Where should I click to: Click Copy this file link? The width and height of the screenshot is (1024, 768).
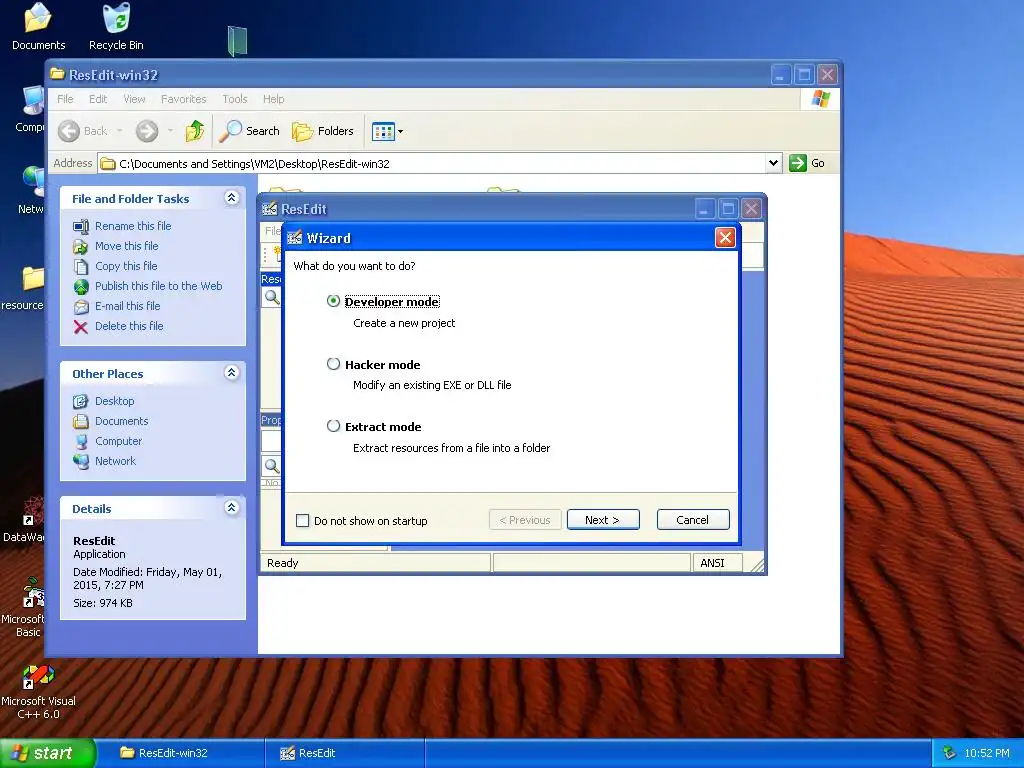pos(126,266)
